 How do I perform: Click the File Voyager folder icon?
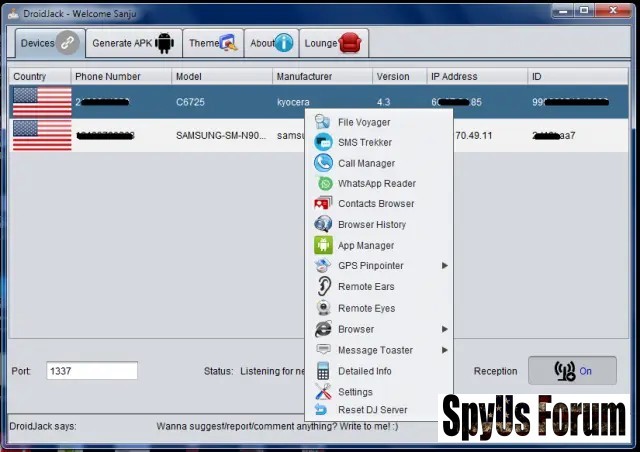[323, 122]
